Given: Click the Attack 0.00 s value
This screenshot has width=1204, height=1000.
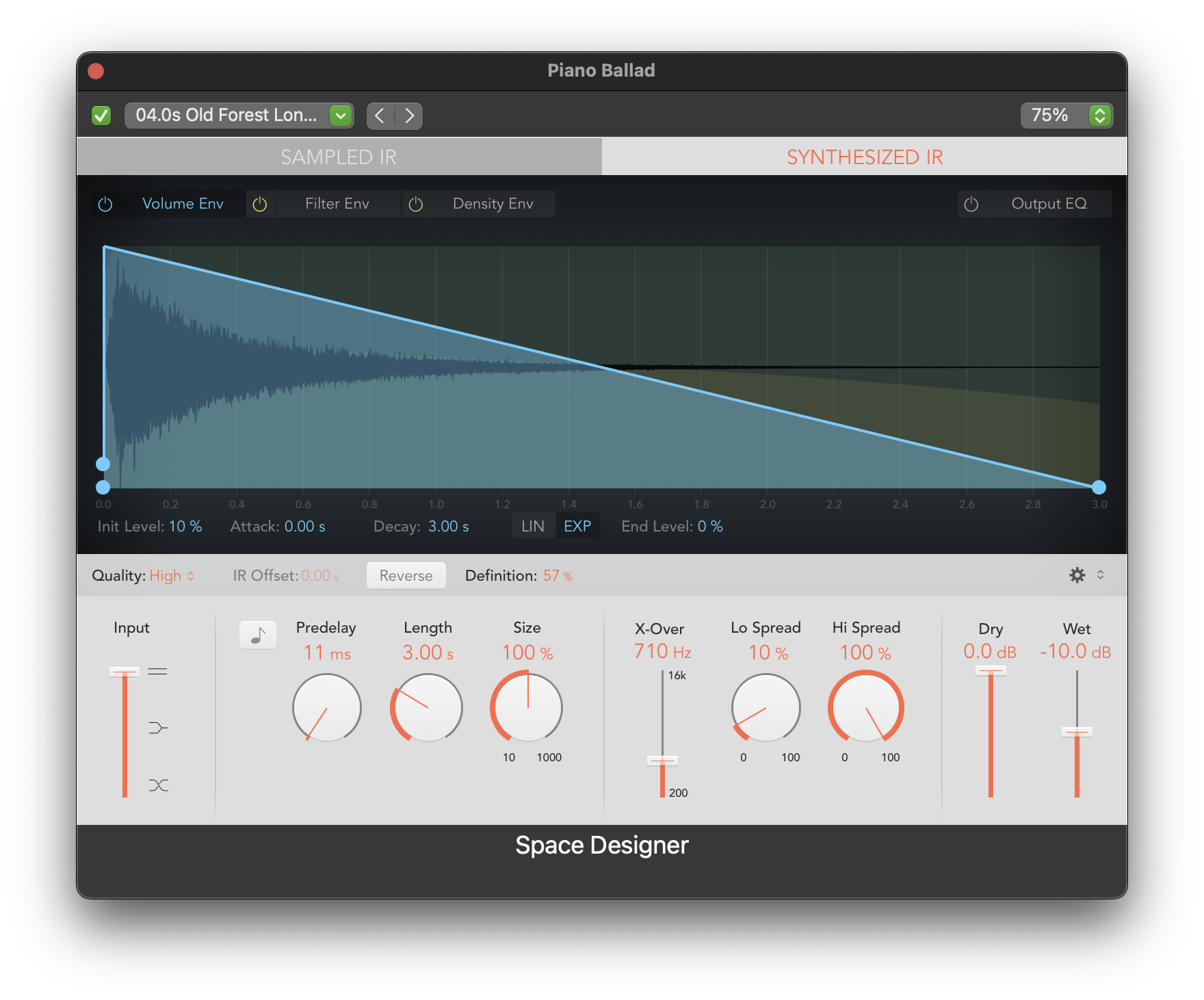Looking at the screenshot, I should tap(305, 527).
